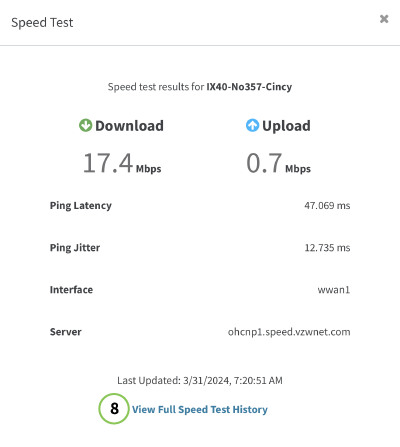Click the 47.069 ms latency value
Viewport: 400px width, 447px height.
pos(327,206)
